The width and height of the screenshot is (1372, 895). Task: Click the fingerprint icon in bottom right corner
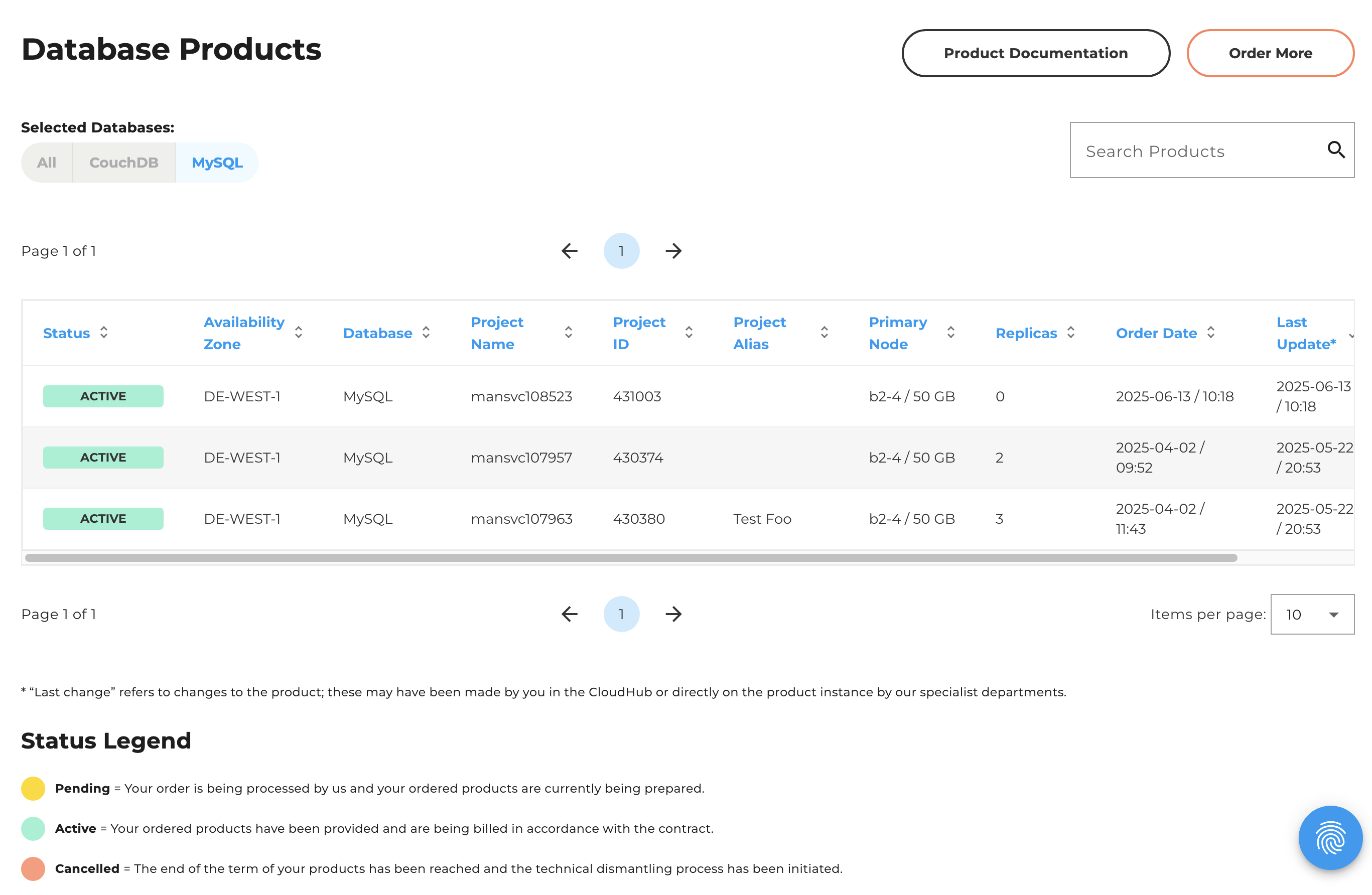(1330, 837)
